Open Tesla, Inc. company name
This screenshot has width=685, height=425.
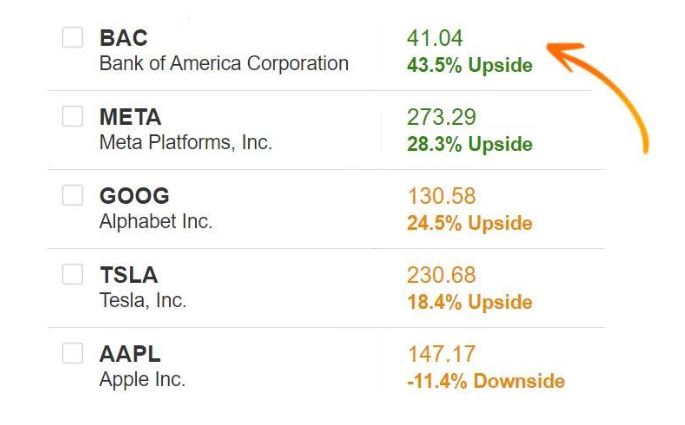tap(143, 301)
